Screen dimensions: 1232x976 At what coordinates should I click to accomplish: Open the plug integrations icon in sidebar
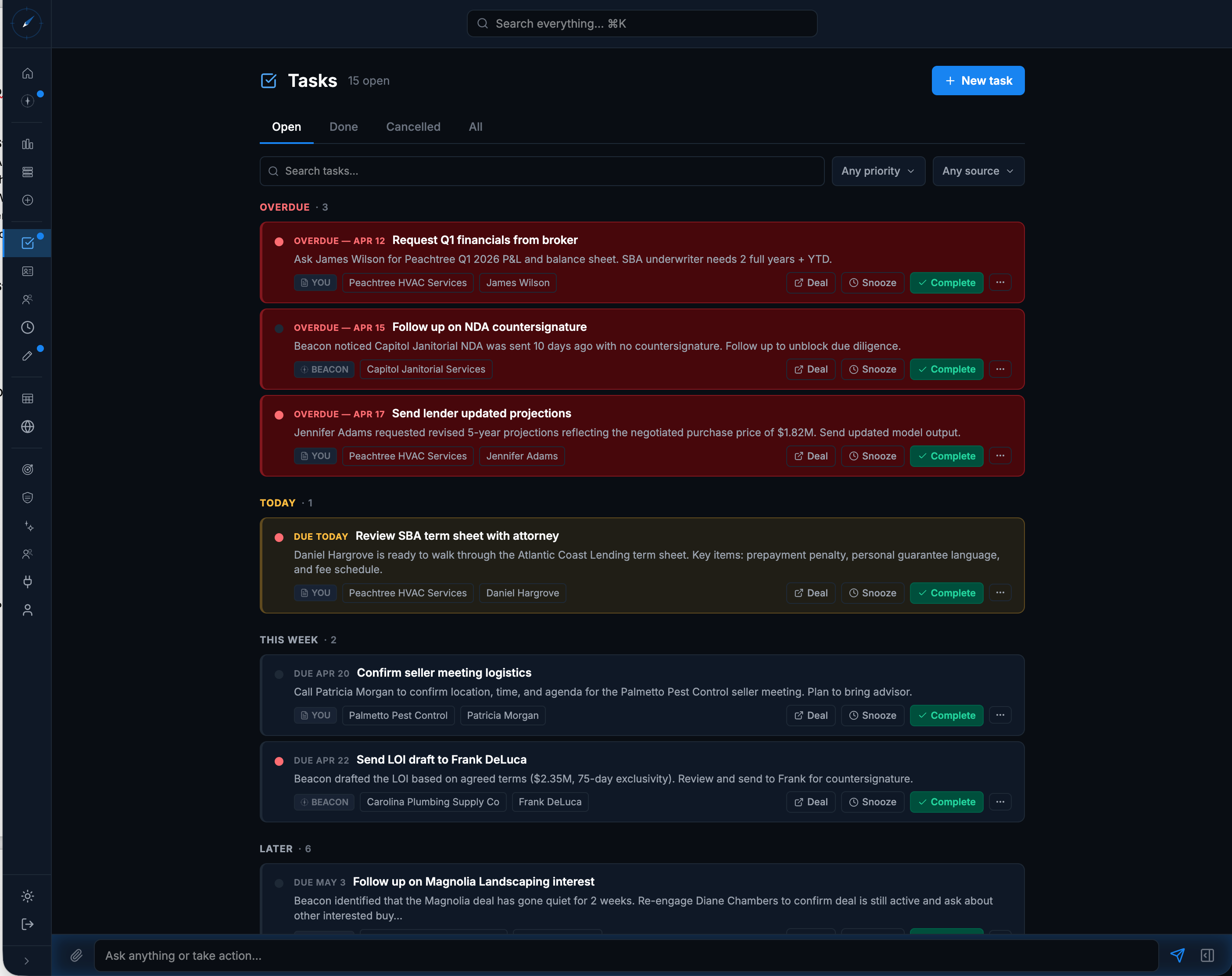(27, 582)
